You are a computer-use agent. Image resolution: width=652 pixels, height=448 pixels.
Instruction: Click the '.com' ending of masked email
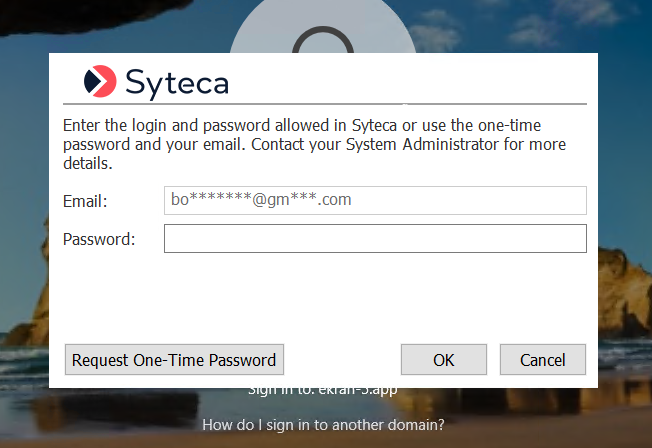[x=335, y=200]
